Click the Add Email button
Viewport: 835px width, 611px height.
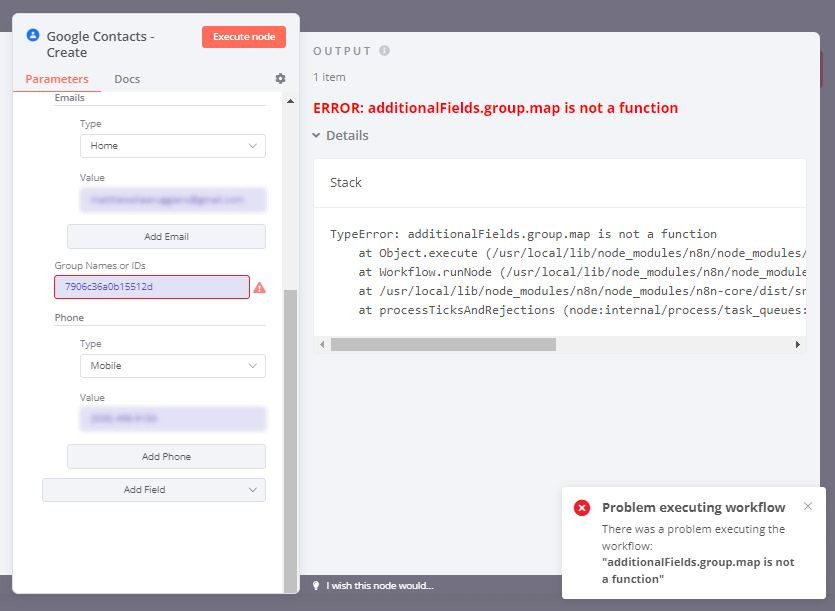pyautogui.click(x=166, y=237)
